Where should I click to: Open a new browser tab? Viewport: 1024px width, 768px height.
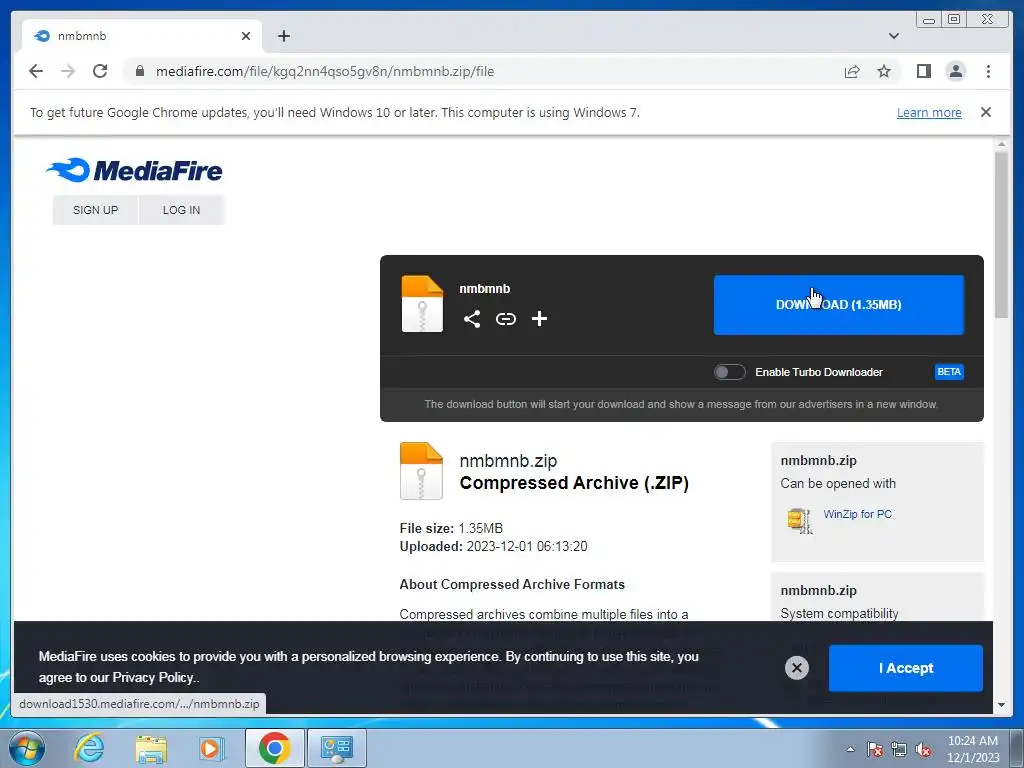[x=283, y=36]
